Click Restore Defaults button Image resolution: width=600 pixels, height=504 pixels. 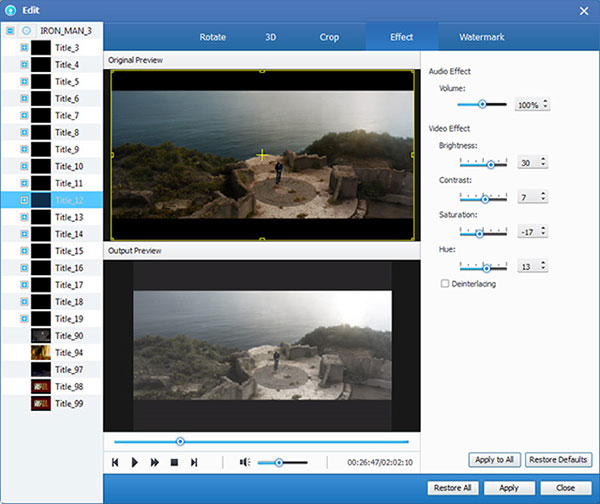click(x=558, y=460)
